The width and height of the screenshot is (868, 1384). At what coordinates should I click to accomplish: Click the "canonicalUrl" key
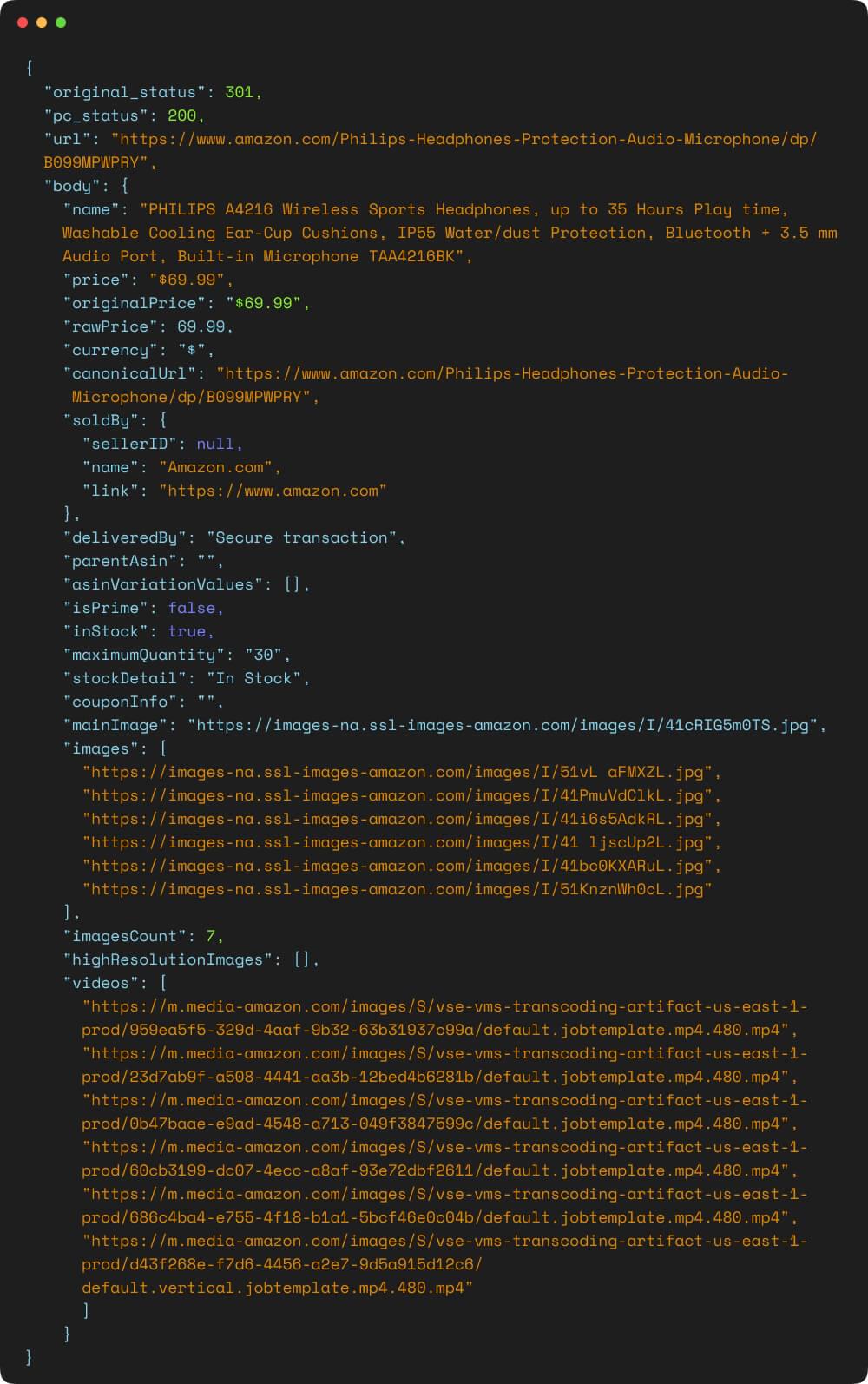pyautogui.click(x=129, y=373)
